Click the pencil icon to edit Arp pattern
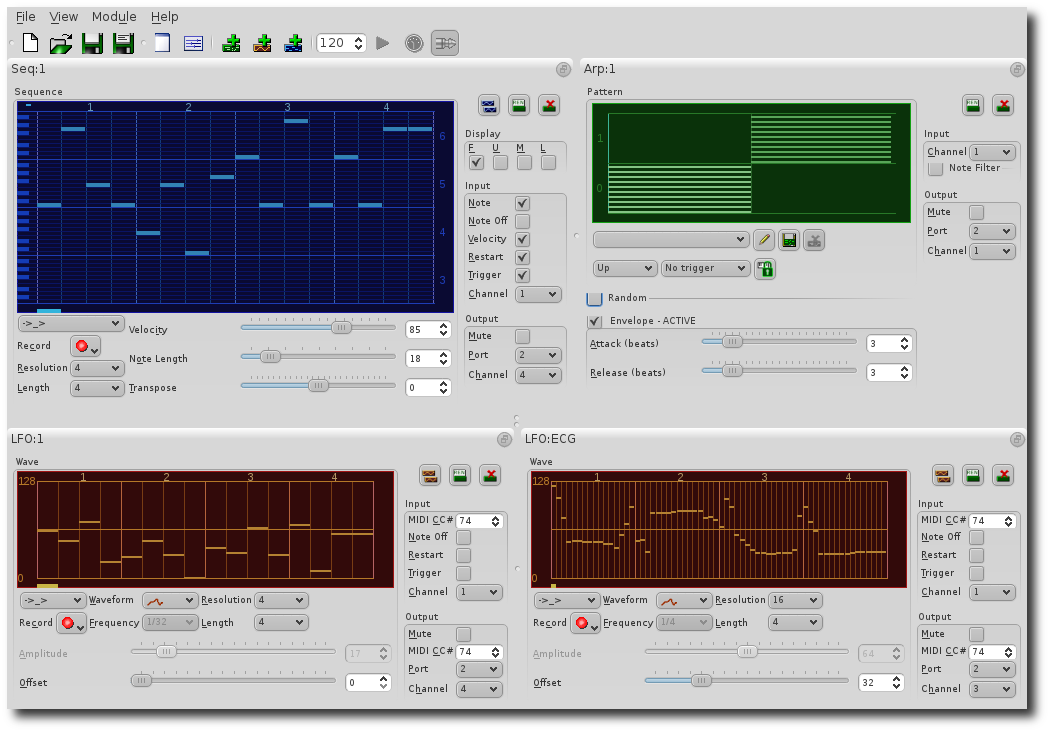Screen dimensions: 1050x732 pos(764,240)
